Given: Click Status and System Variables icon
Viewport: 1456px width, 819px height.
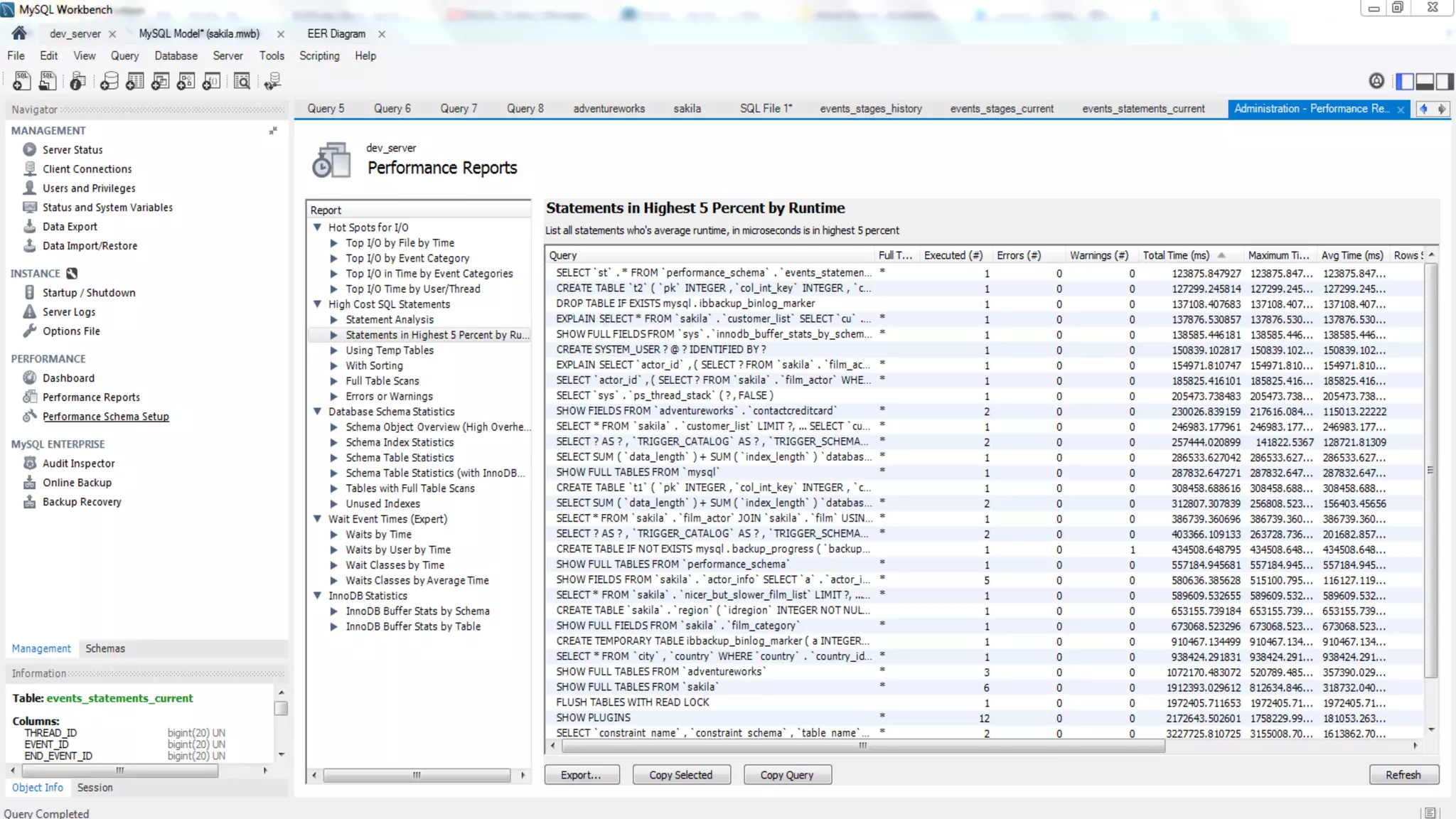Looking at the screenshot, I should (29, 207).
